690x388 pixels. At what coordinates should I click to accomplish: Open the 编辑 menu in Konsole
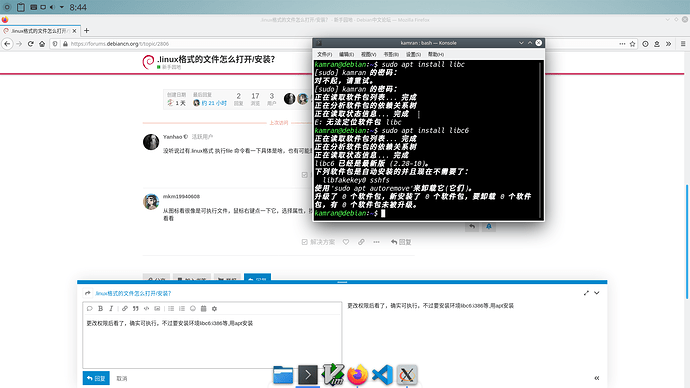pos(346,55)
